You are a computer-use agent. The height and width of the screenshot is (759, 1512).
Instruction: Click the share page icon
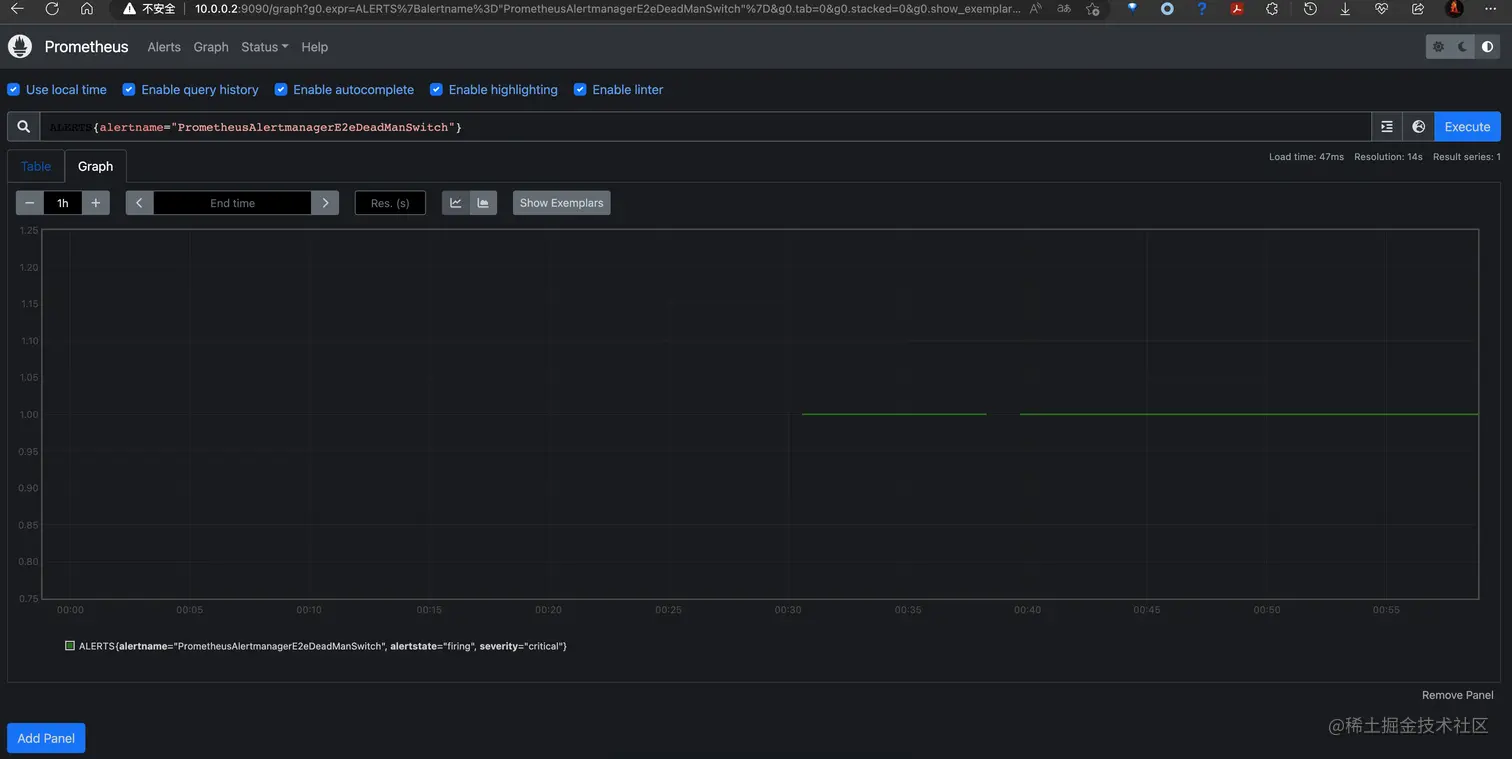pyautogui.click(x=1418, y=8)
